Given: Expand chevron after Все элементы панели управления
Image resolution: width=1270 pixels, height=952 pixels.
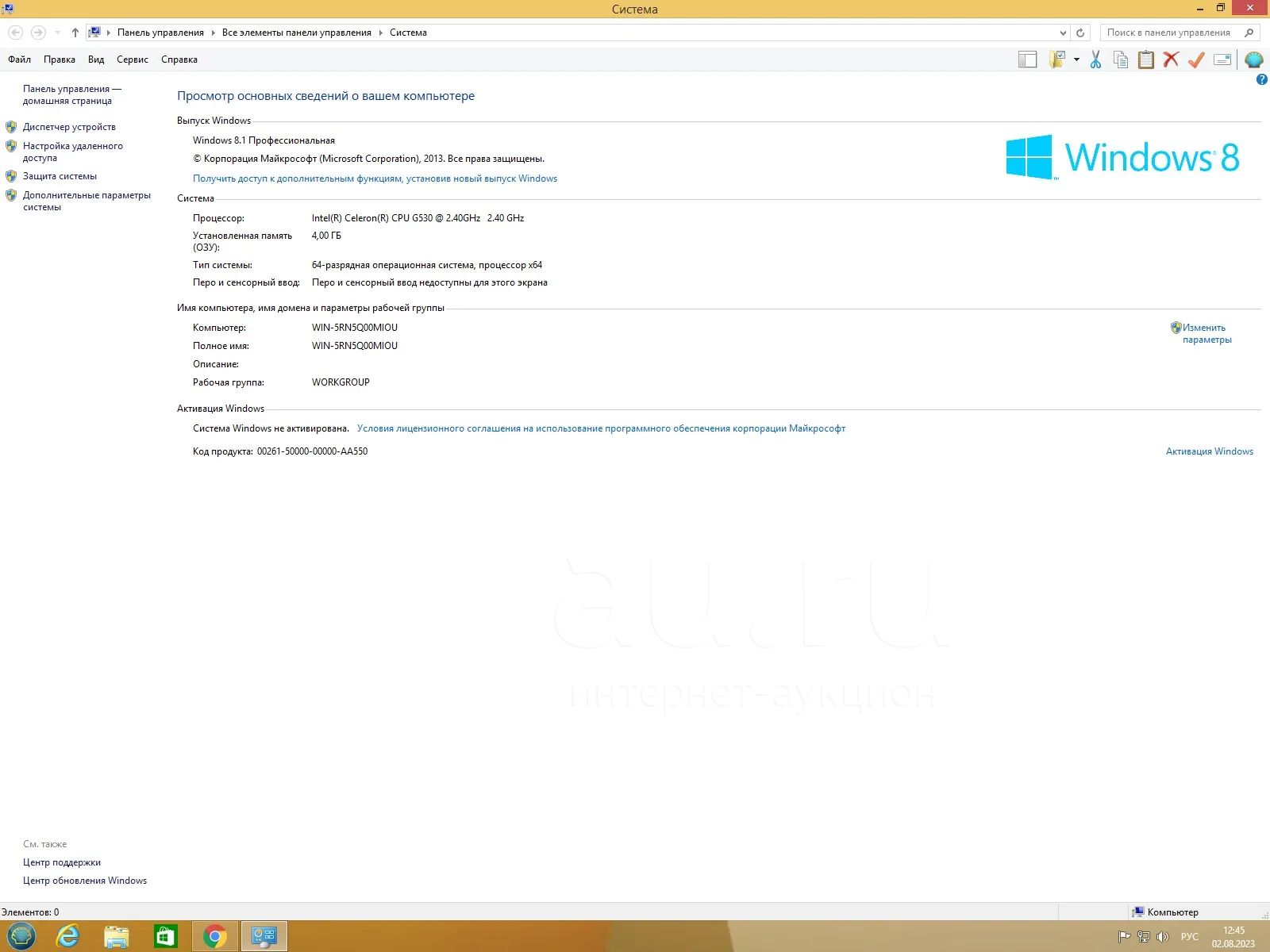Looking at the screenshot, I should (x=381, y=33).
